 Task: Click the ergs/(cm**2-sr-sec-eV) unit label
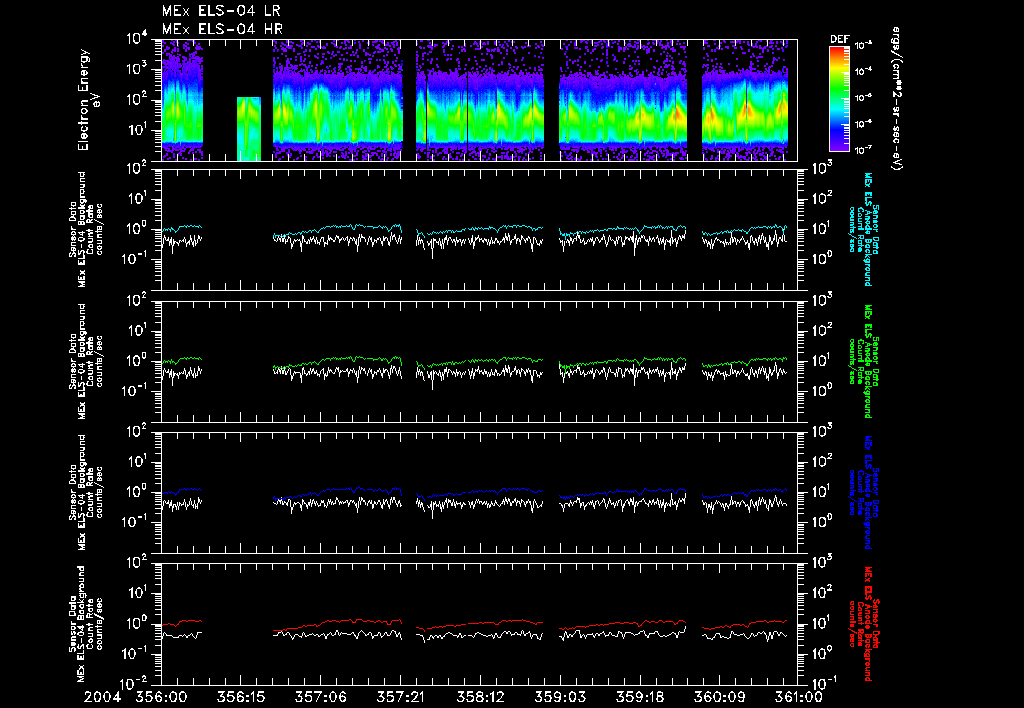coord(897,99)
